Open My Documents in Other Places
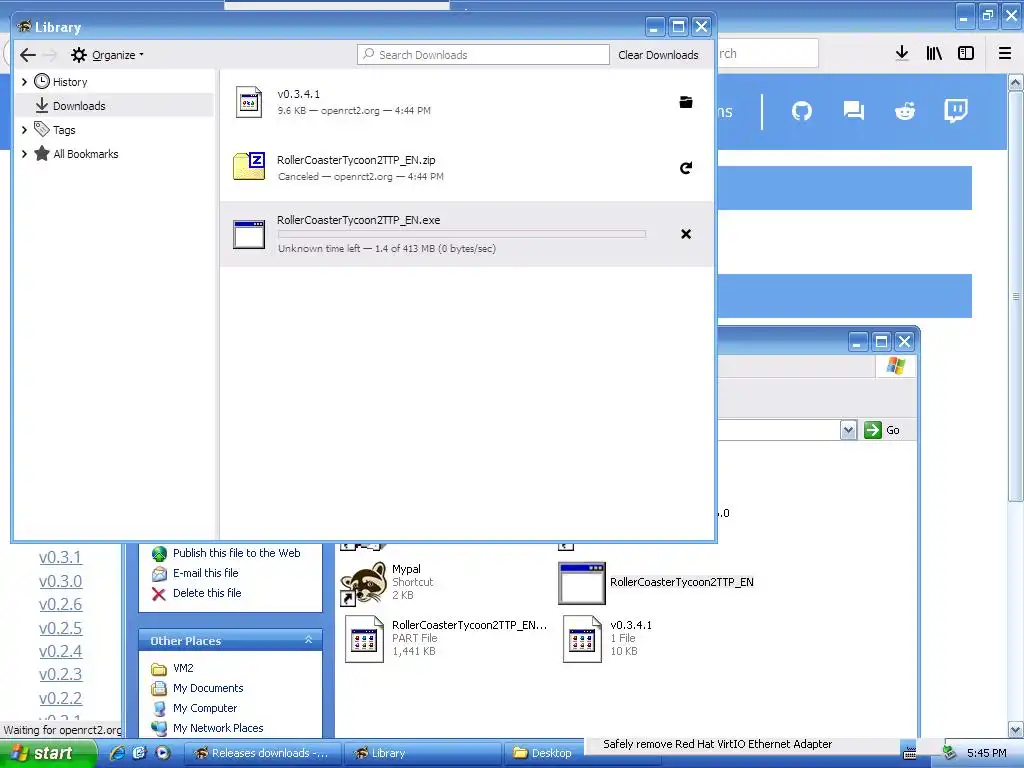Image resolution: width=1024 pixels, height=768 pixels. 208,688
